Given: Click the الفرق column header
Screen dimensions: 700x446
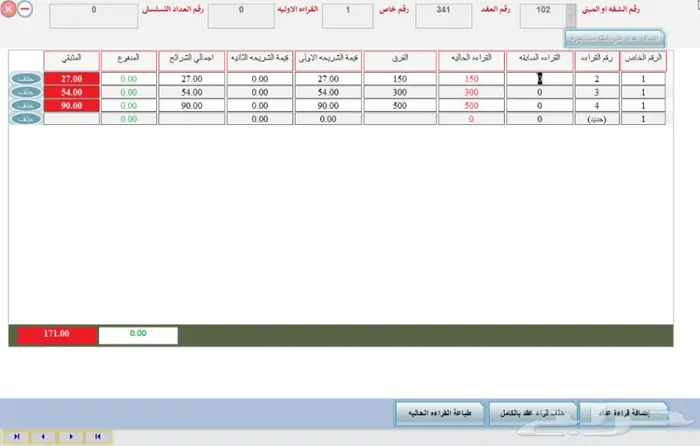Looking at the screenshot, I should click(400, 61).
